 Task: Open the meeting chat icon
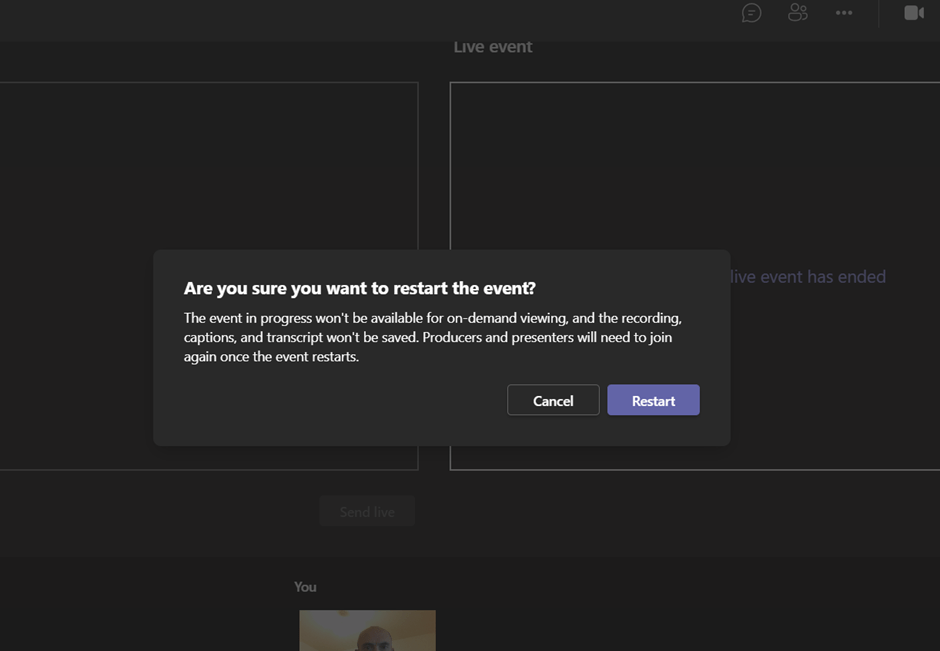pos(751,13)
